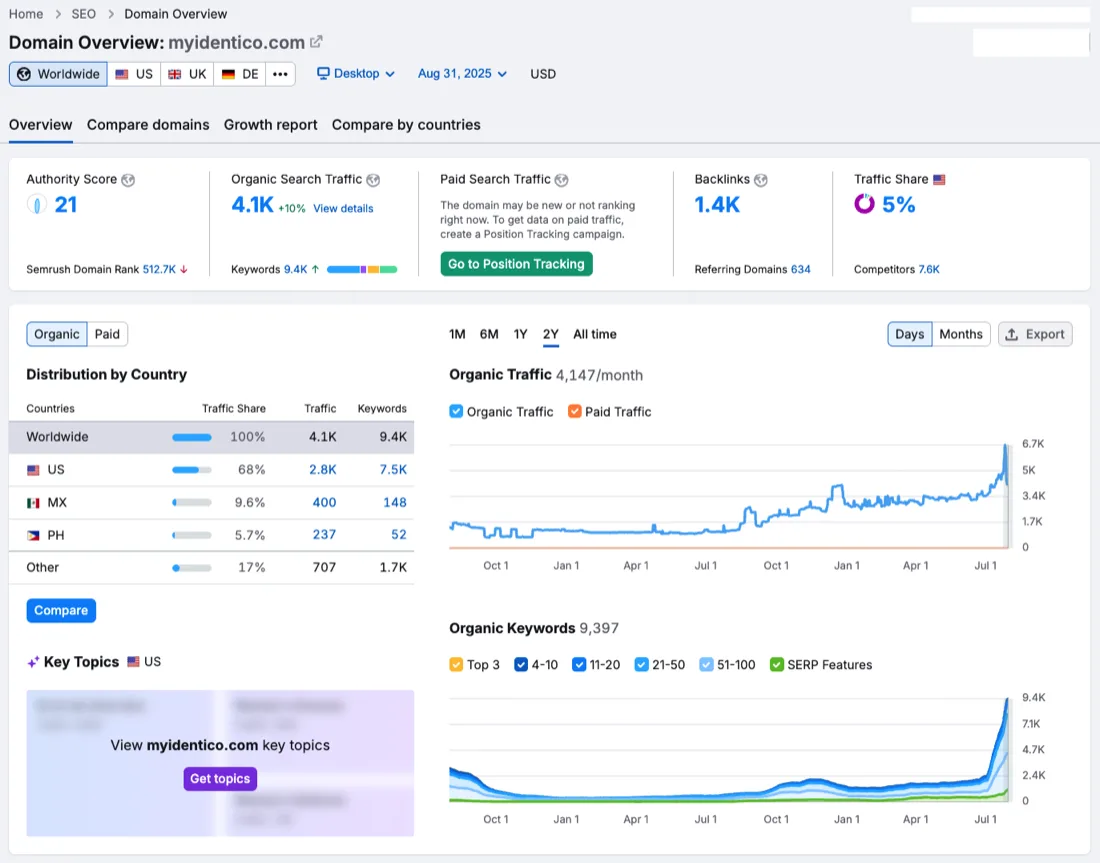This screenshot has height=863, width=1100.
Task: Toggle the 51-100 keywords checkbox
Action: [706, 664]
